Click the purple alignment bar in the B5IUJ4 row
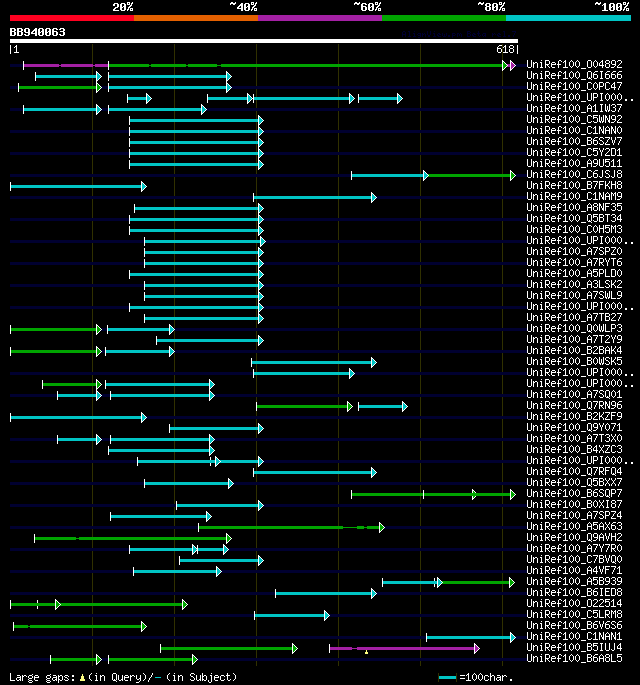Screen dimensions: 640x685 (x=405, y=649)
